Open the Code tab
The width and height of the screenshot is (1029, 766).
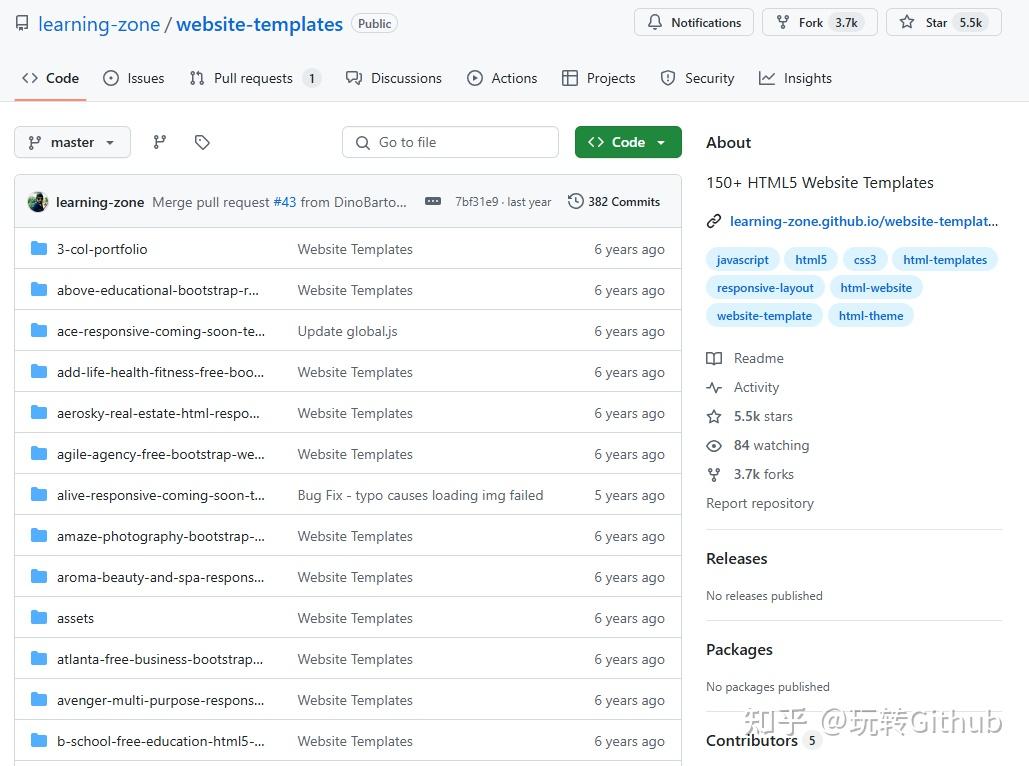(x=51, y=78)
